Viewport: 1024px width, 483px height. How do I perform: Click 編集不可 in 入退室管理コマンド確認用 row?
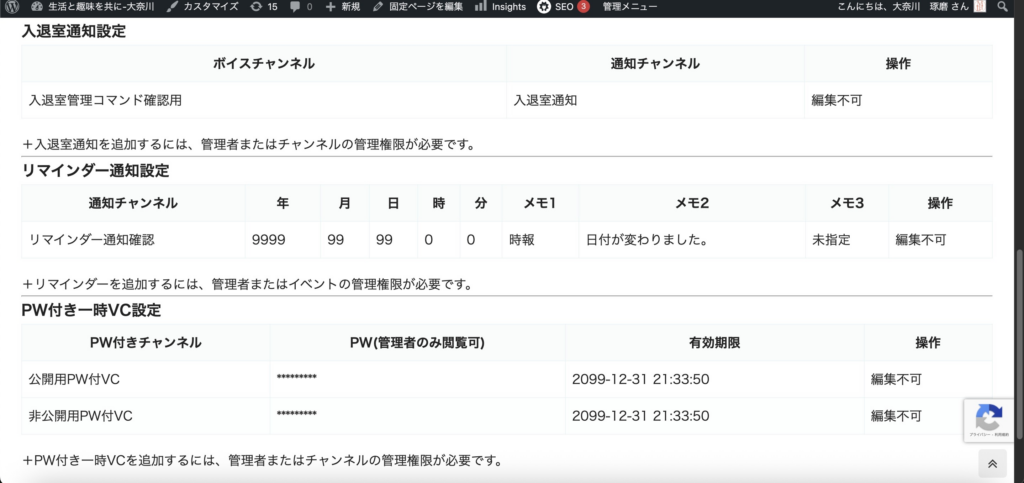coord(837,100)
